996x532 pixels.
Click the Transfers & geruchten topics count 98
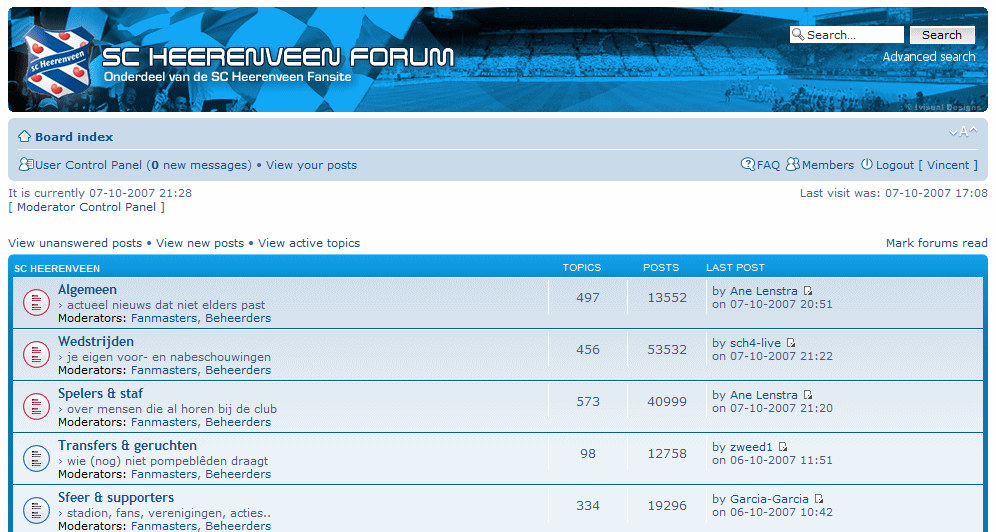(x=588, y=453)
